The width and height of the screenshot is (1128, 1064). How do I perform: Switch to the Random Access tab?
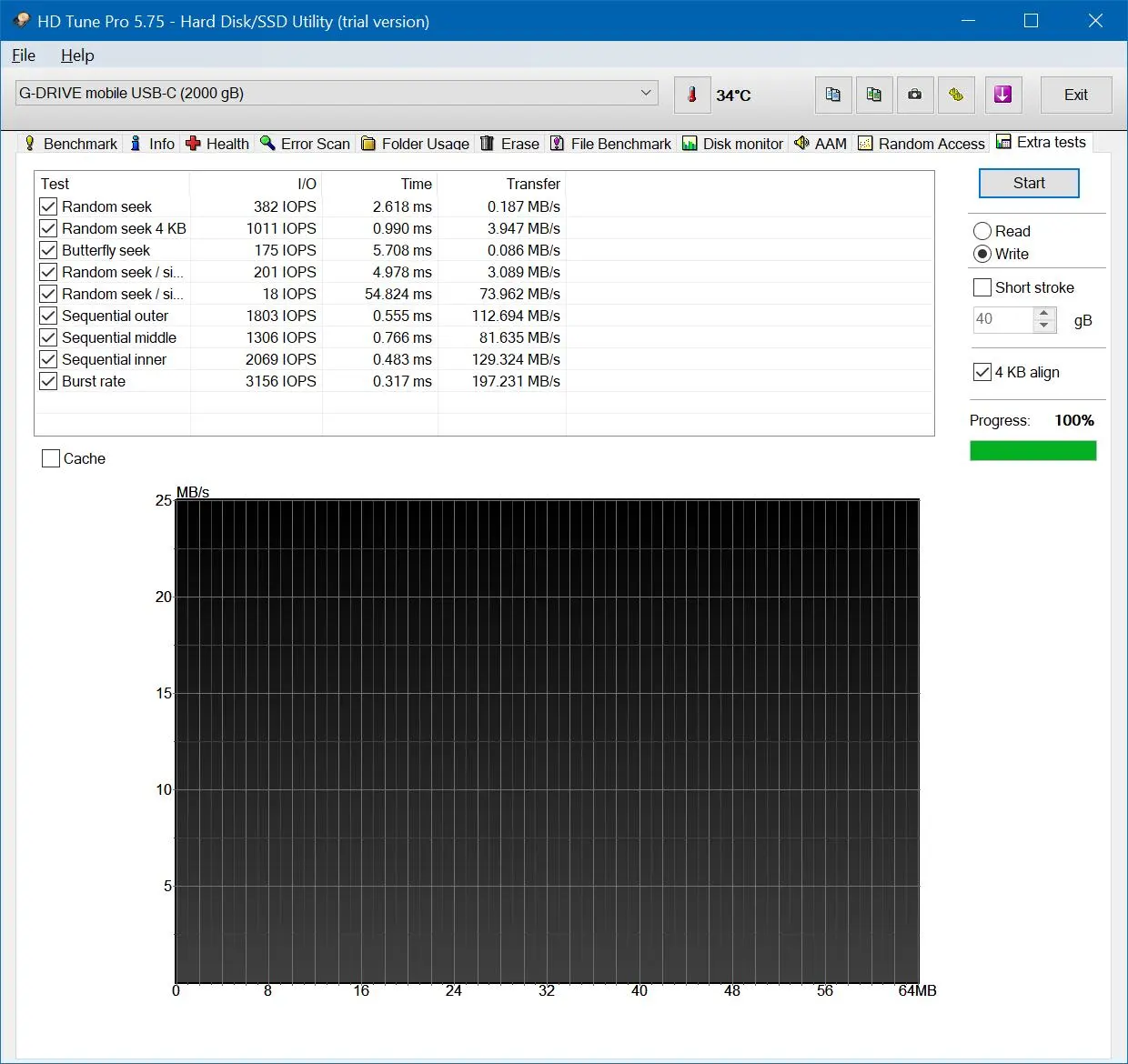pos(922,144)
